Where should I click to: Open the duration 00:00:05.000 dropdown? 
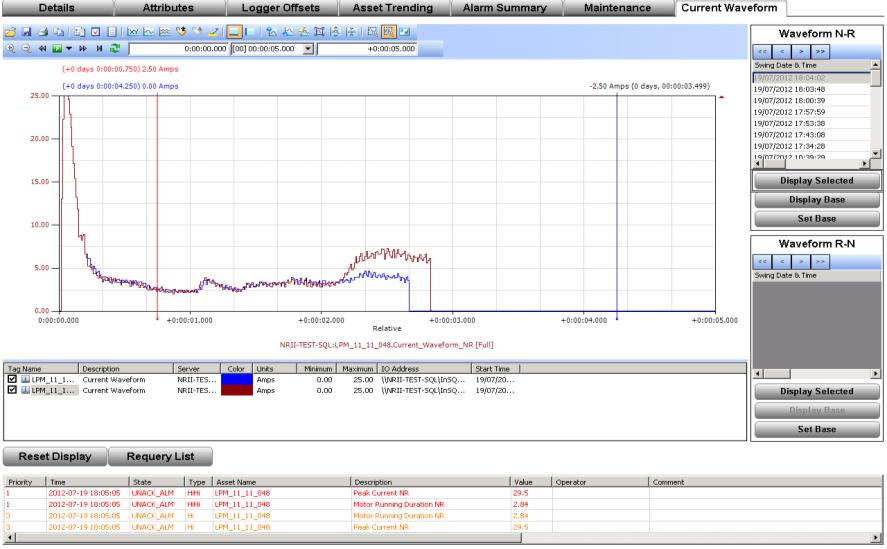point(308,49)
